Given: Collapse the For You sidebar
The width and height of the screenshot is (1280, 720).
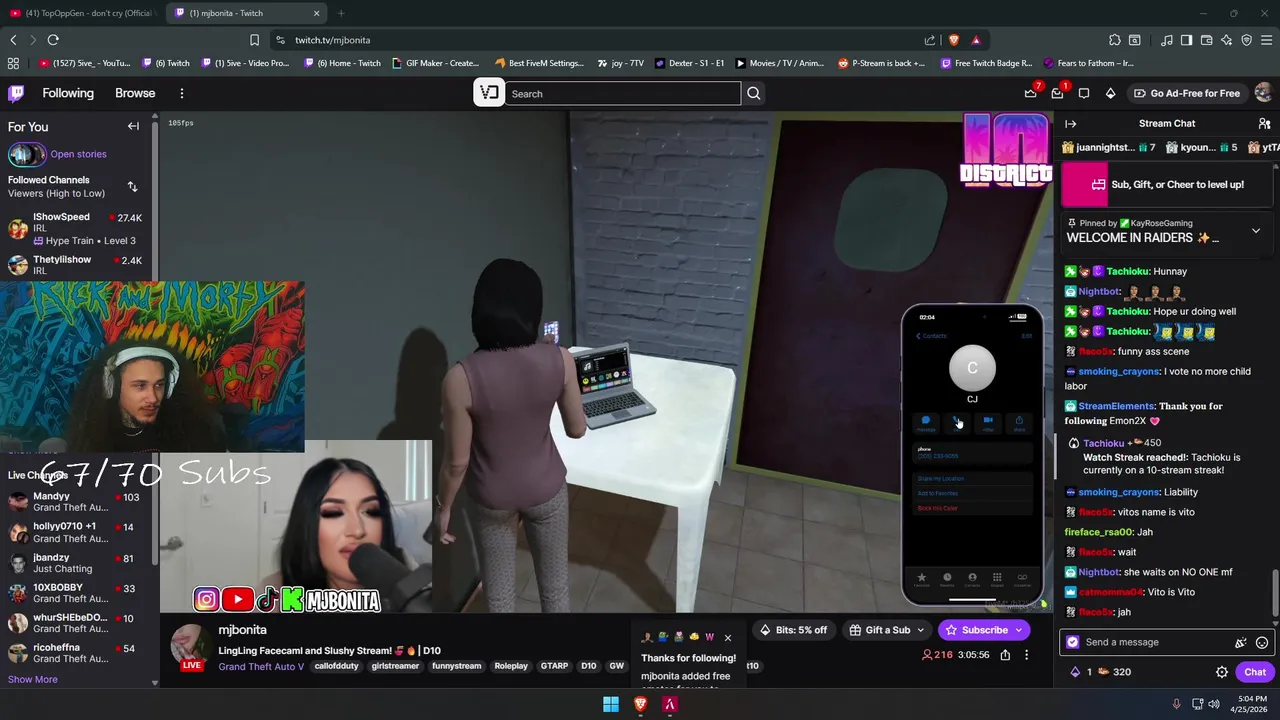Looking at the screenshot, I should tap(133, 126).
